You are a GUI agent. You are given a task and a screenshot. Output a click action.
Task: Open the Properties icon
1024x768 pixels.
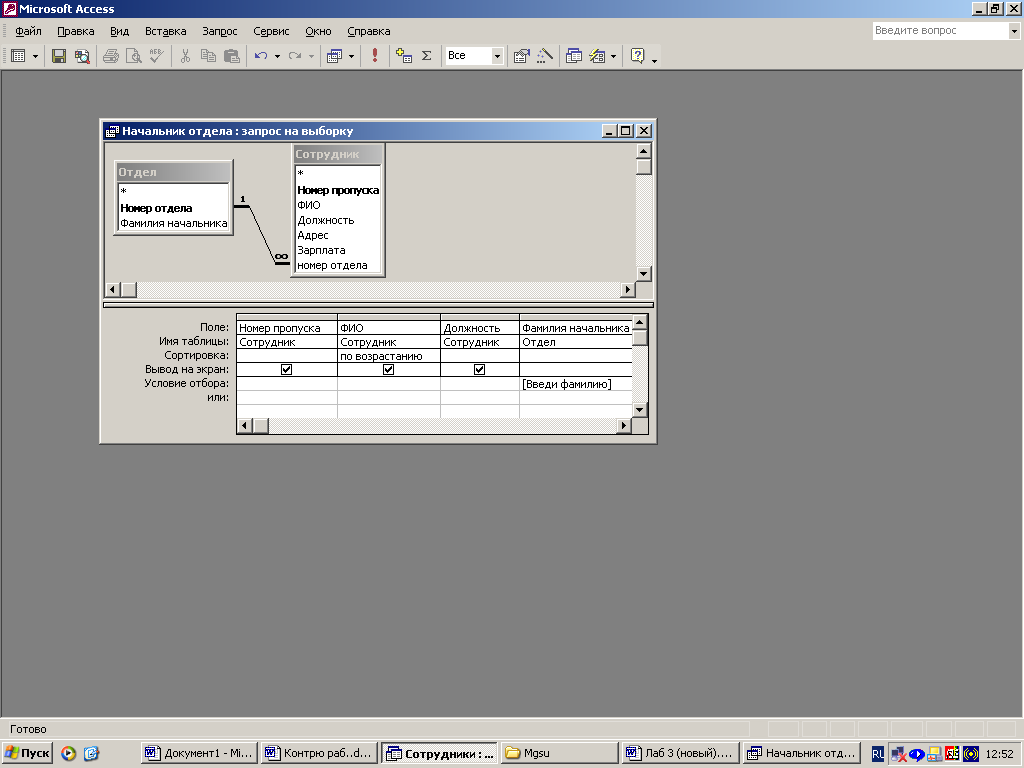click(x=521, y=56)
